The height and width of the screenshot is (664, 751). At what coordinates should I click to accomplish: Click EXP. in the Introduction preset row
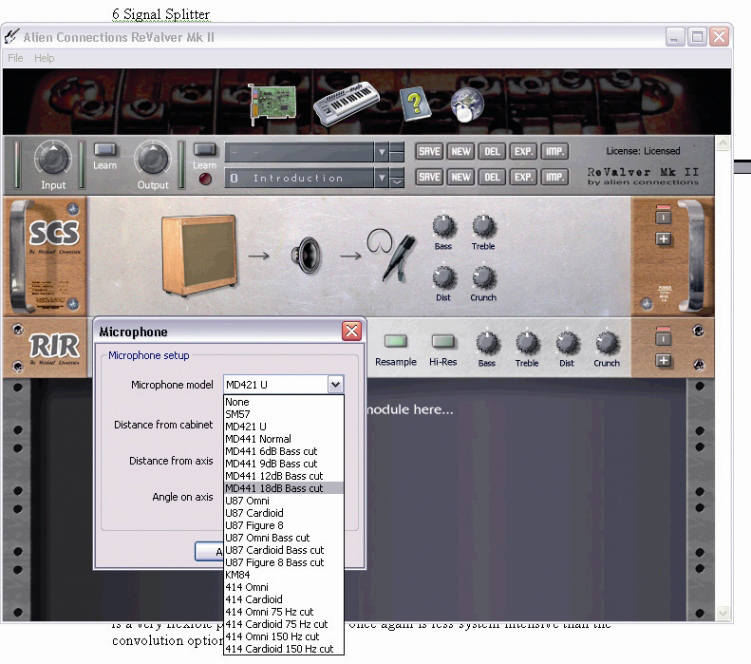tap(523, 177)
